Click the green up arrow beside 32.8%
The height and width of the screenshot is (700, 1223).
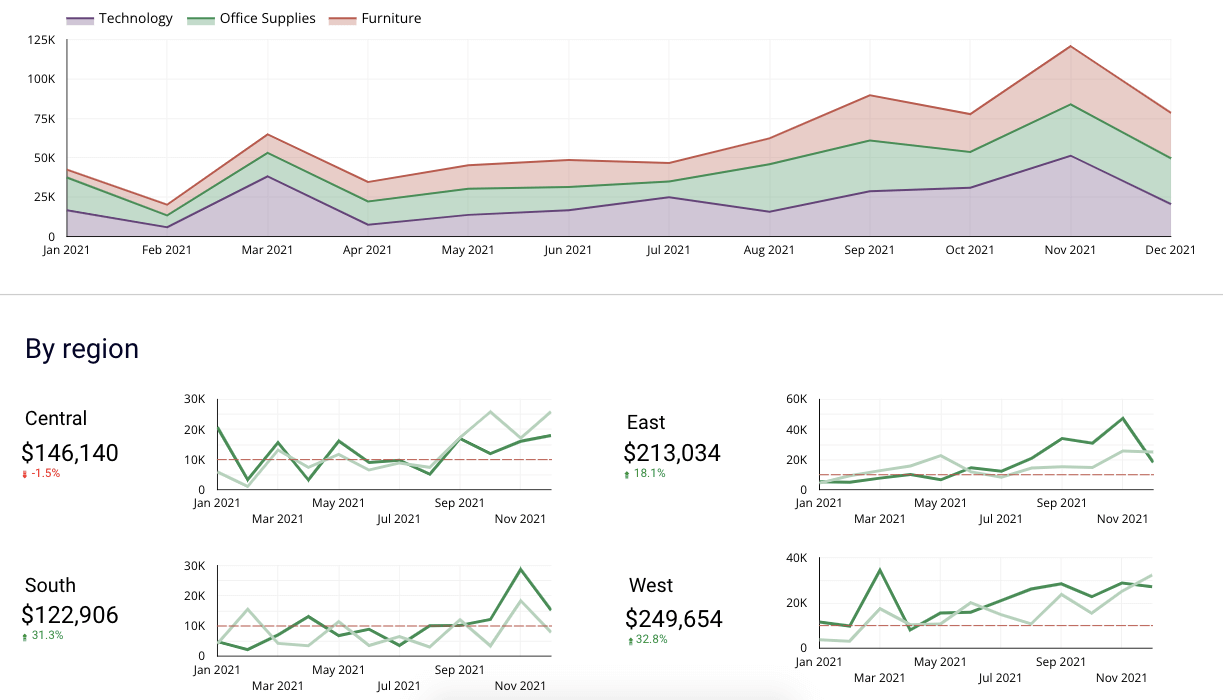pos(631,640)
